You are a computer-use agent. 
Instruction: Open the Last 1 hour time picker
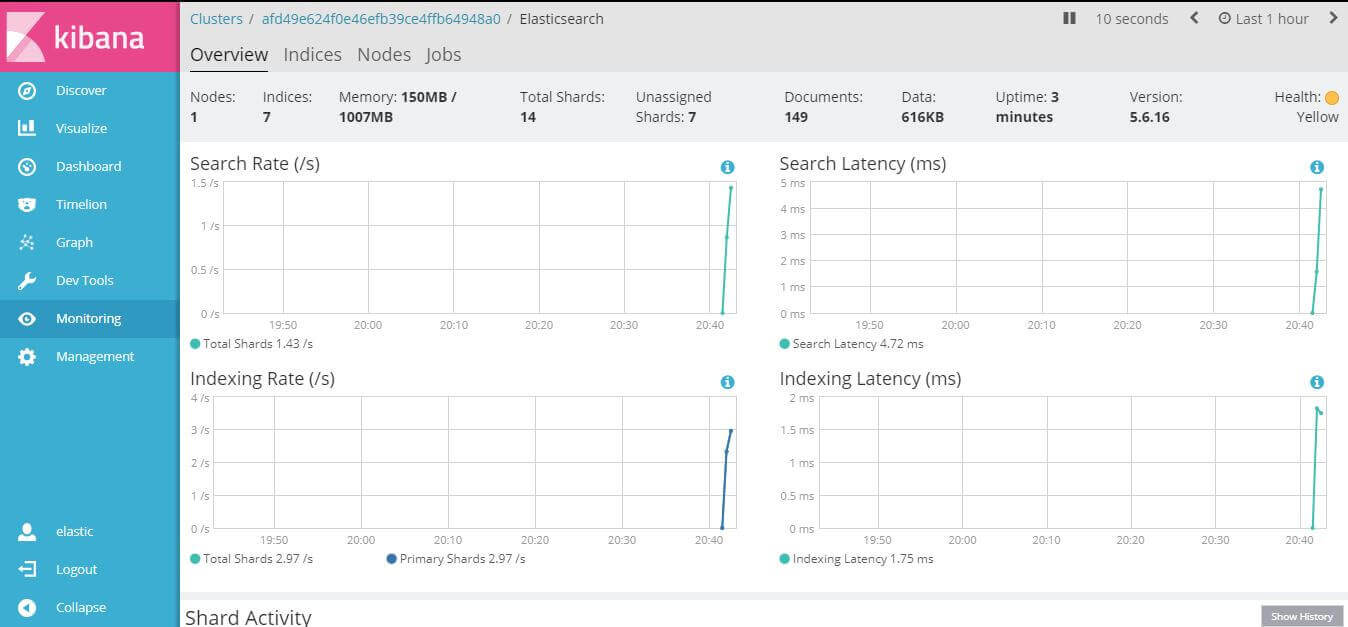[1263, 18]
